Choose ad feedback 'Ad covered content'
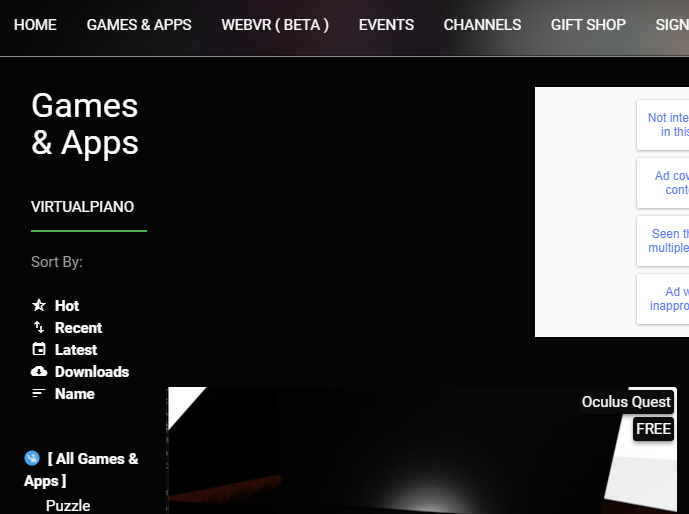 coord(663,183)
